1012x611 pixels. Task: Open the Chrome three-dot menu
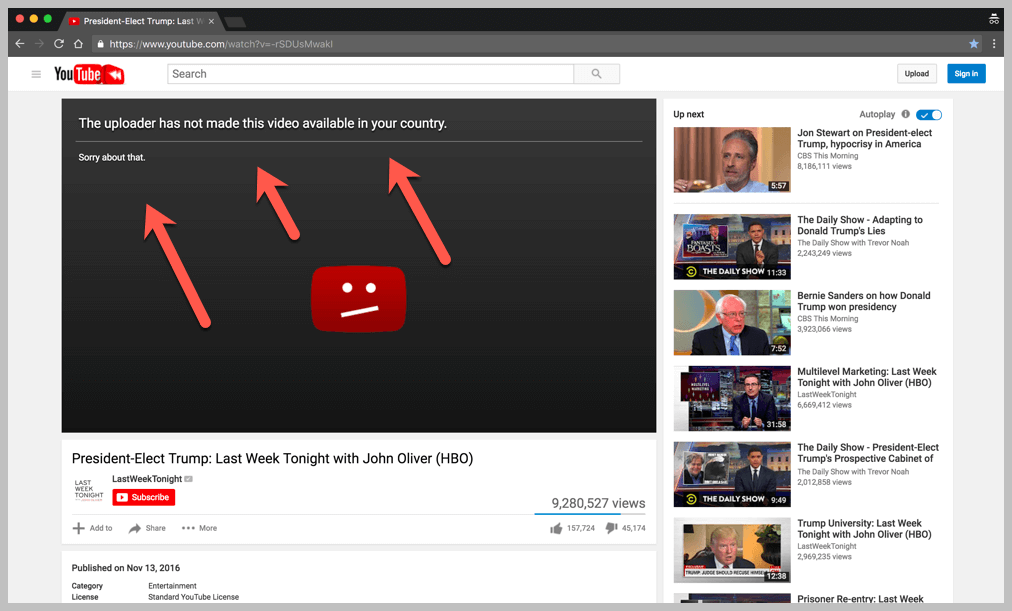pos(994,44)
